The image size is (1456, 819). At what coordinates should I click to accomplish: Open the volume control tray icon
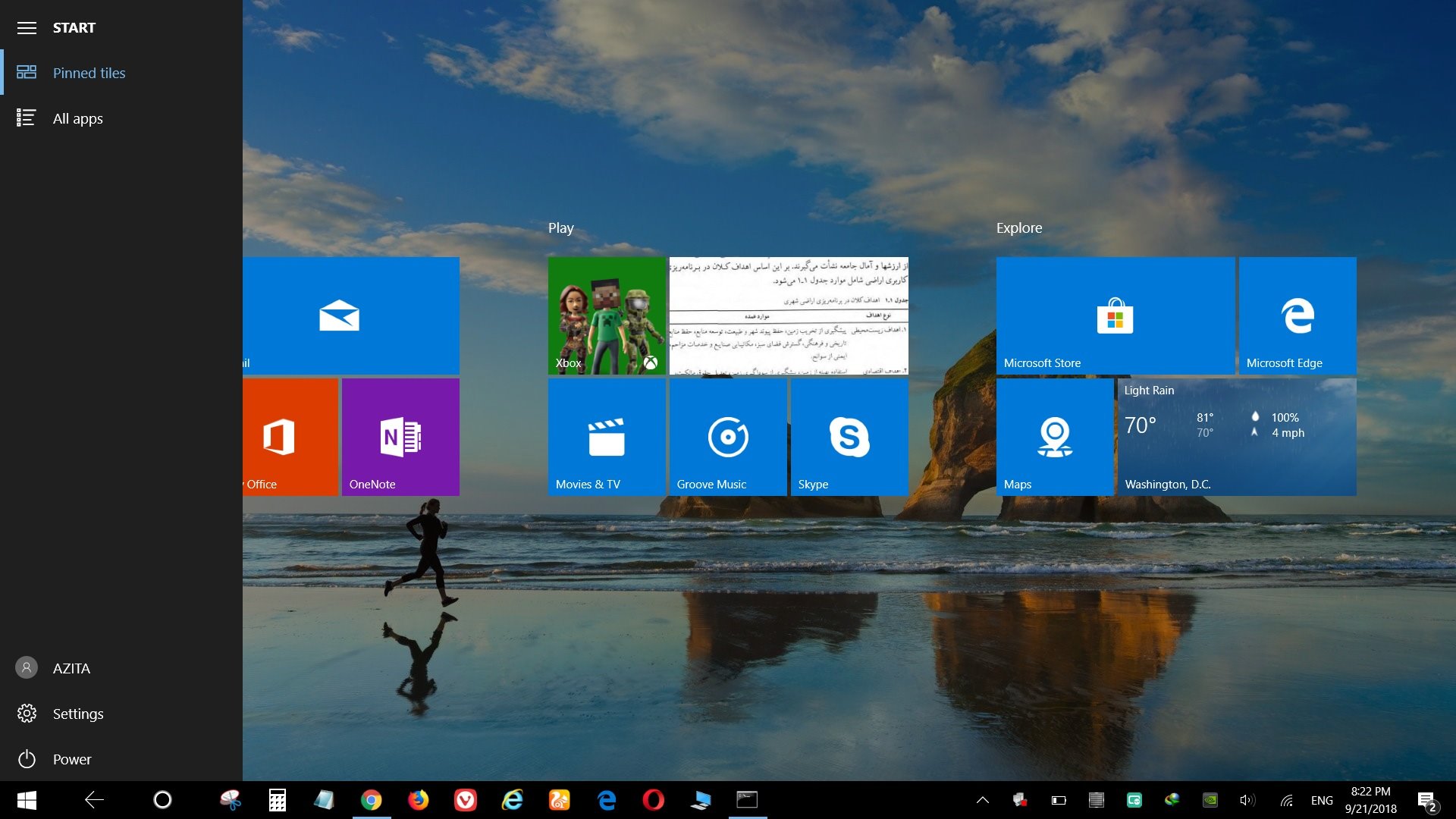(1247, 800)
